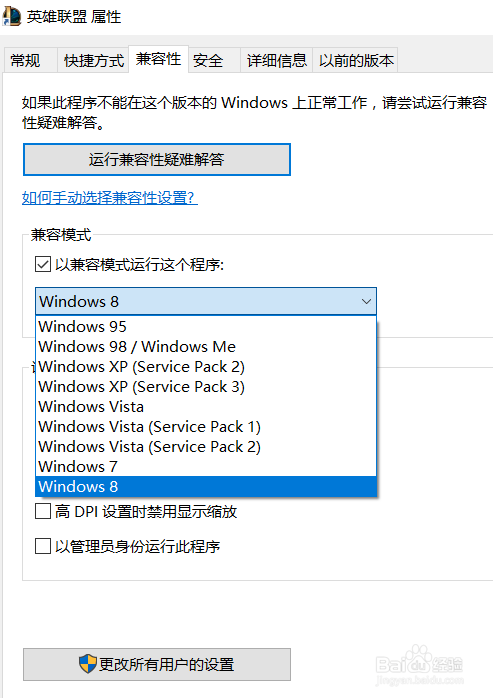Select highlighted Windows 8 list item
493x698 pixels.
206,486
